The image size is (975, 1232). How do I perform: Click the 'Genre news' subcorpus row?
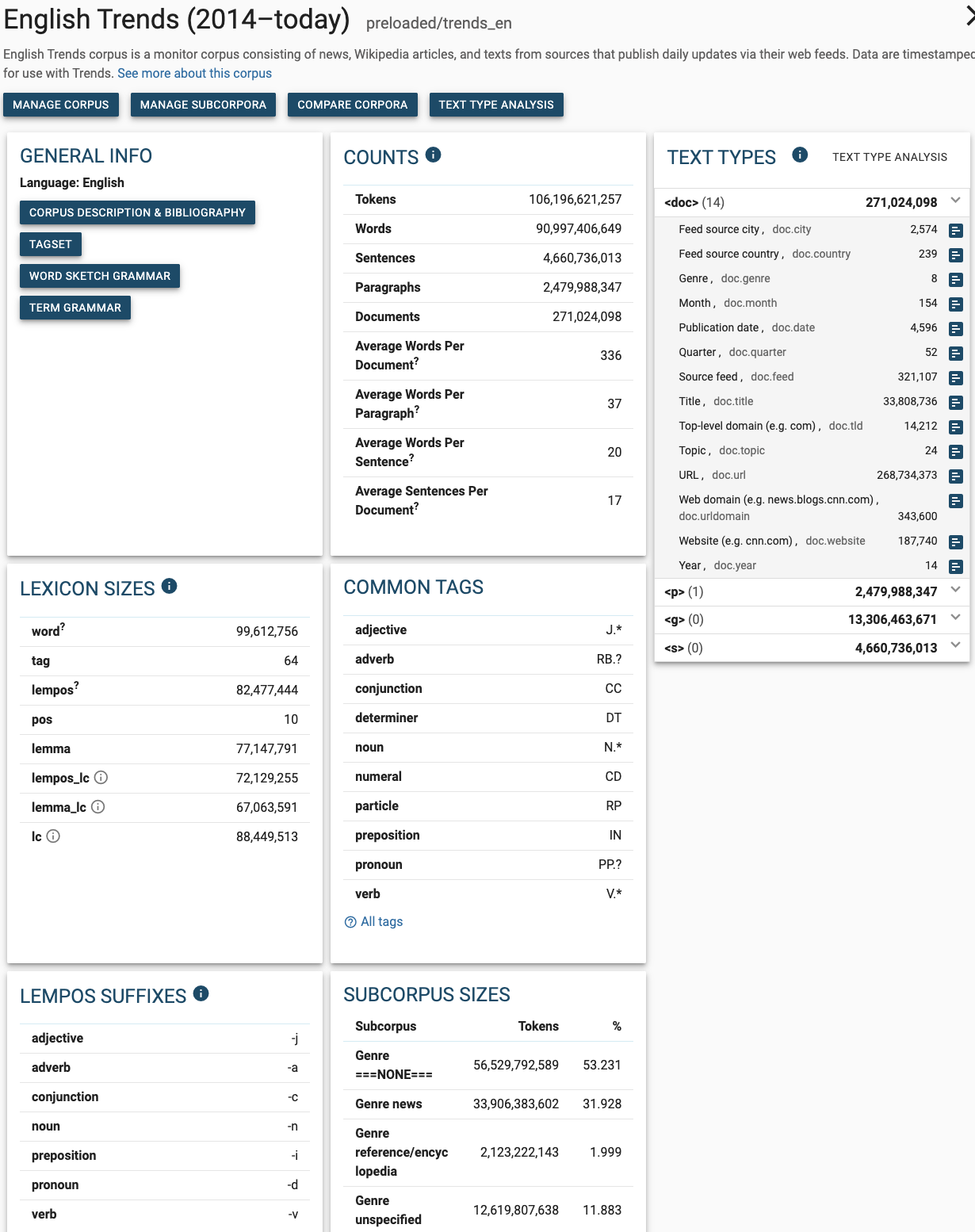[x=488, y=1104]
